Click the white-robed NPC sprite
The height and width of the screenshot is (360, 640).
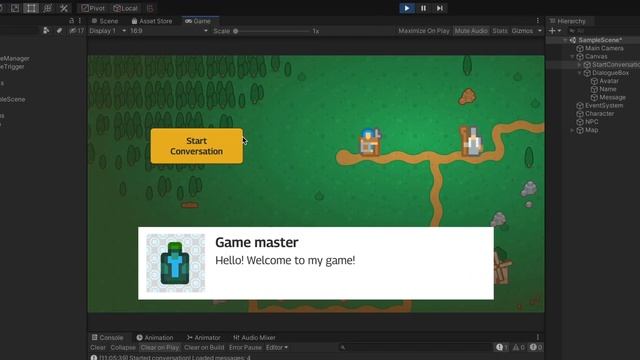coord(472,141)
